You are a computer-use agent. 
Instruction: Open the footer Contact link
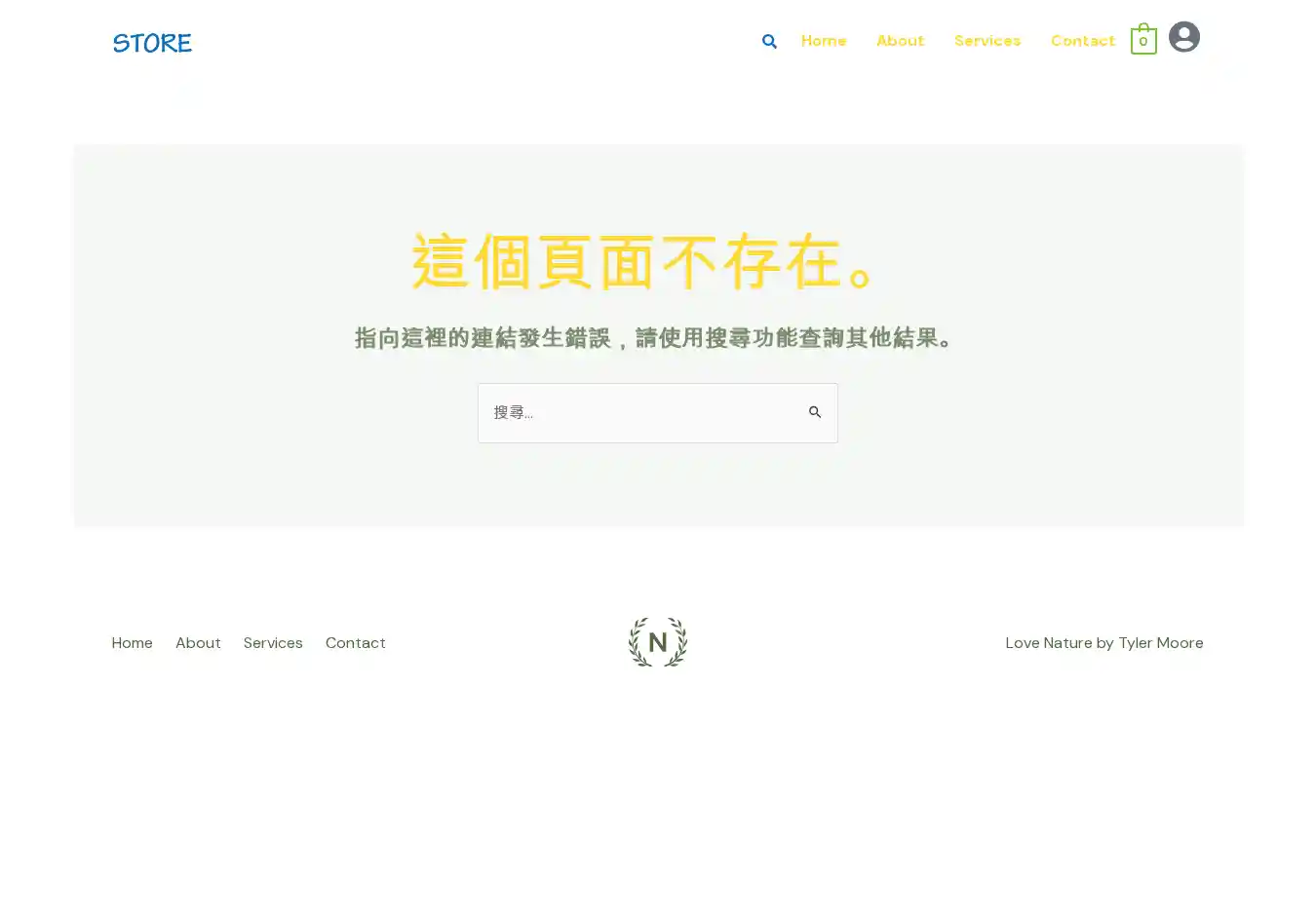click(x=355, y=643)
